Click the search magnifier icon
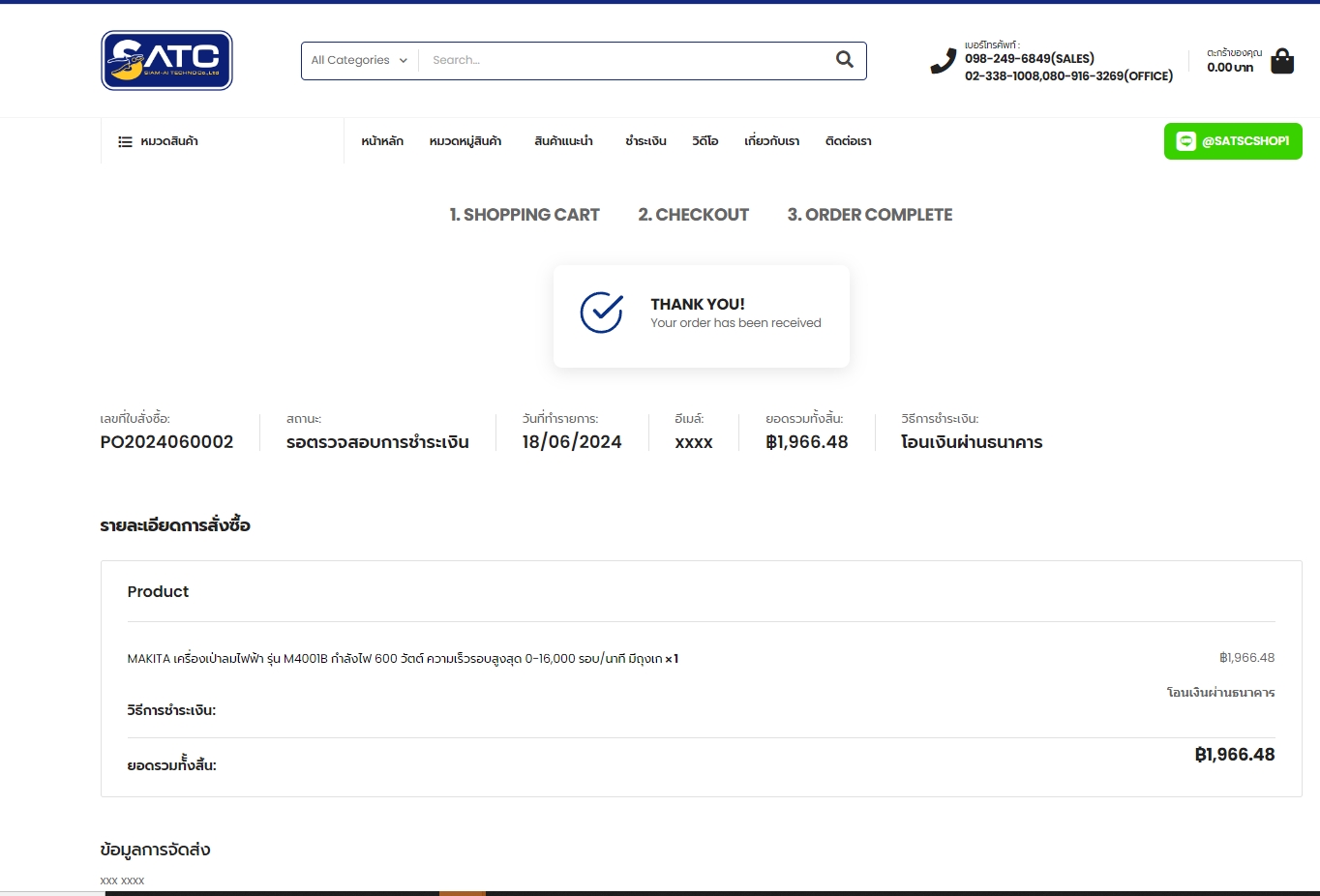The width and height of the screenshot is (1320, 896). pyautogui.click(x=844, y=60)
